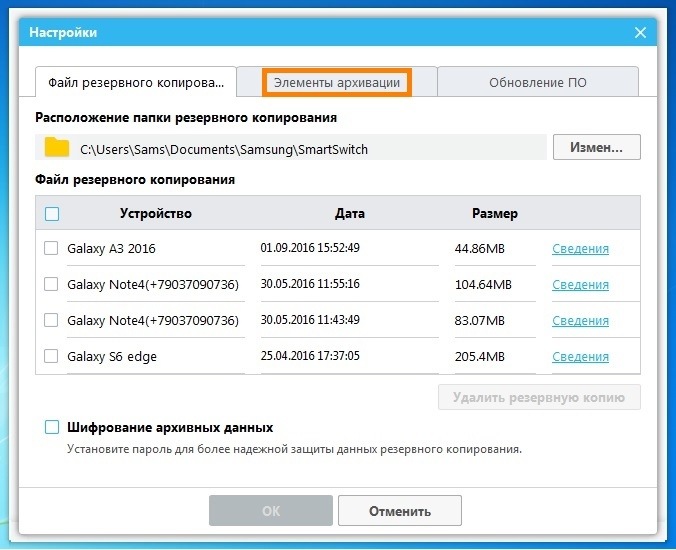Click the Измен... button
The width and height of the screenshot is (676, 550).
pos(597,147)
